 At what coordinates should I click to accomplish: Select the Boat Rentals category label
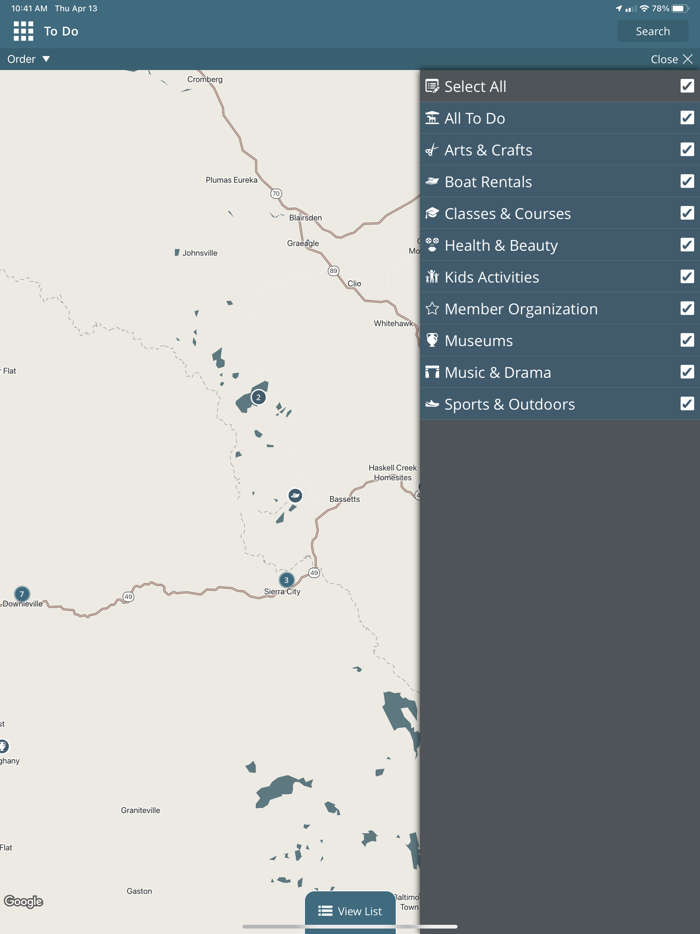(488, 182)
